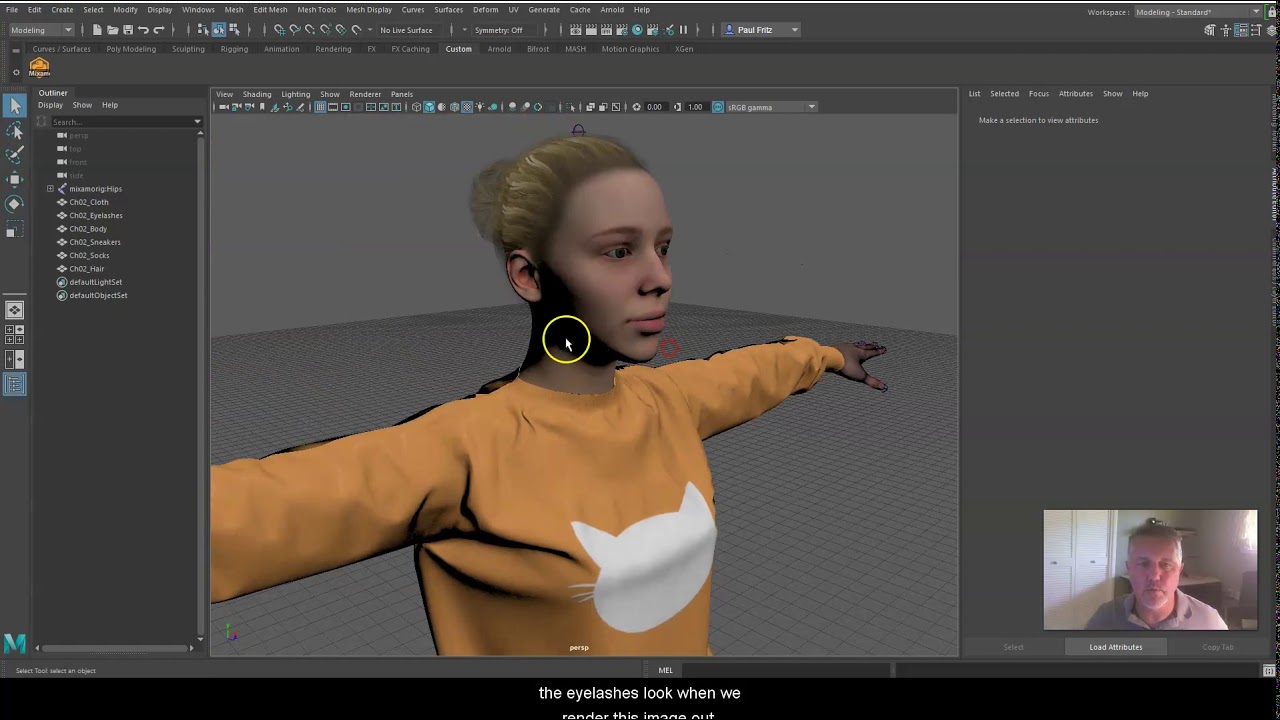This screenshot has width=1280, height=720.
Task: Activate the Paint Selection tool
Action: tap(14, 155)
